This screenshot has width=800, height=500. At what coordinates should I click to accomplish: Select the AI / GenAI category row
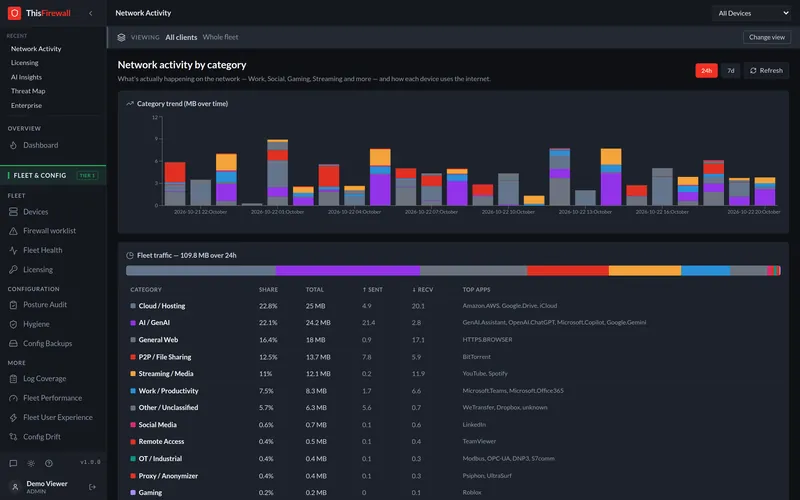(453, 322)
